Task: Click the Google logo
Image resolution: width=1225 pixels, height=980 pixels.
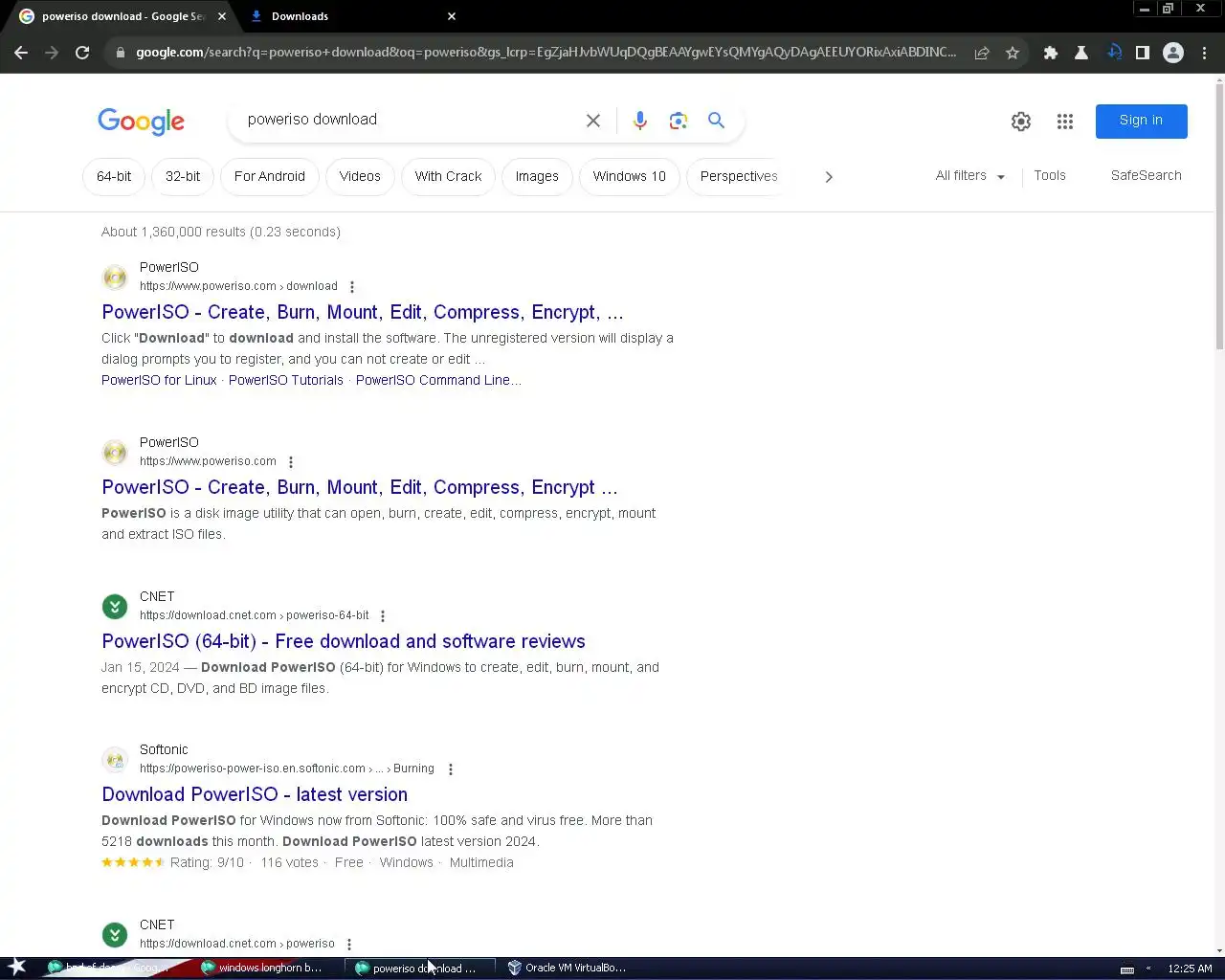Action: click(x=141, y=122)
